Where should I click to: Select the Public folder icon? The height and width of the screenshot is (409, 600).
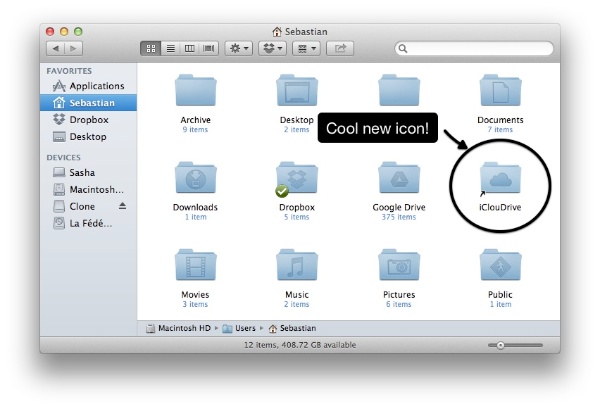coord(501,265)
